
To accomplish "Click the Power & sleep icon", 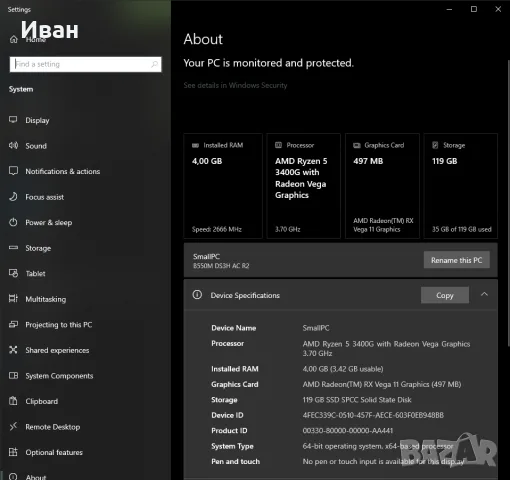I will click(13, 222).
